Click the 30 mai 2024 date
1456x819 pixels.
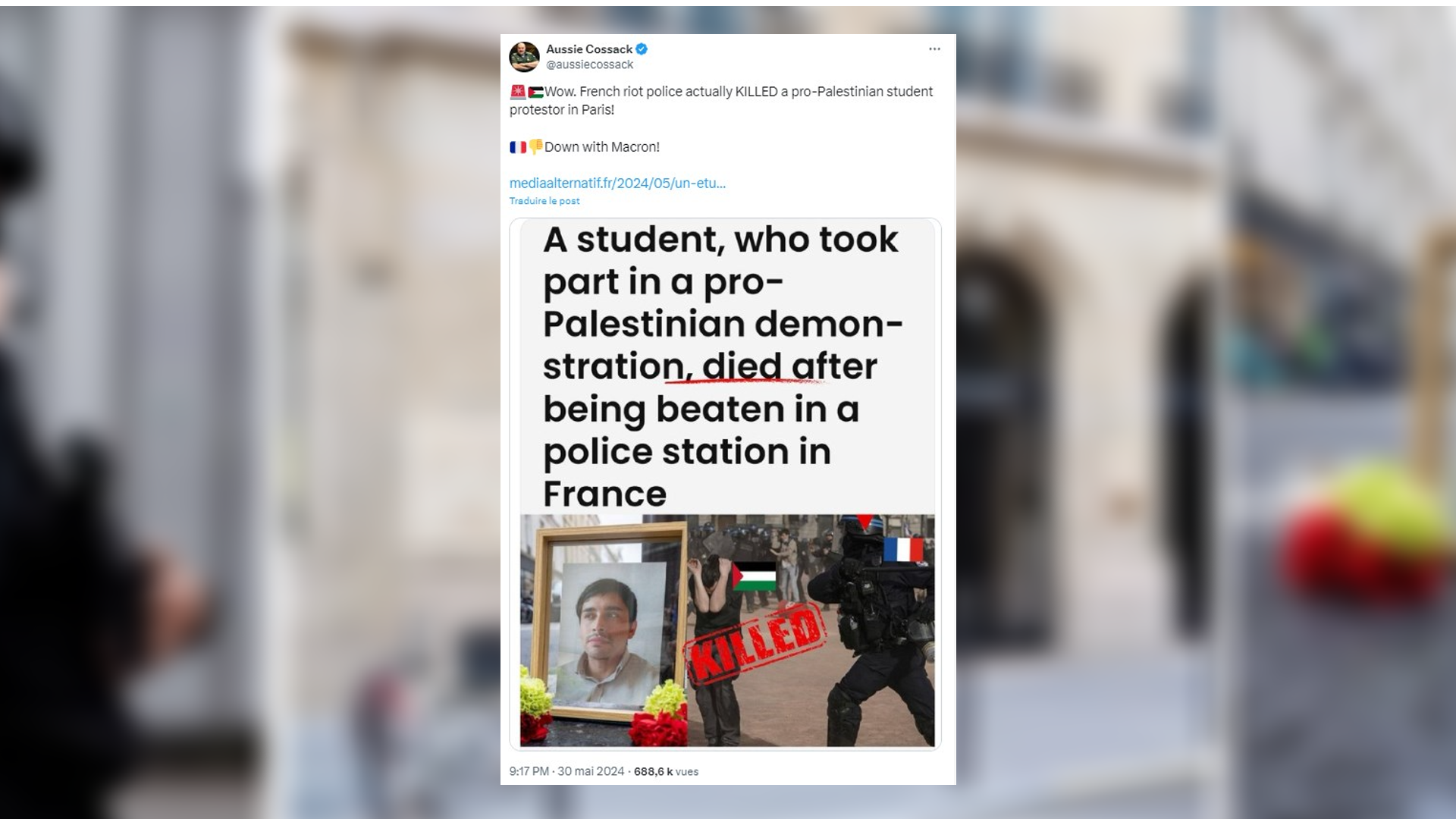pyautogui.click(x=591, y=771)
